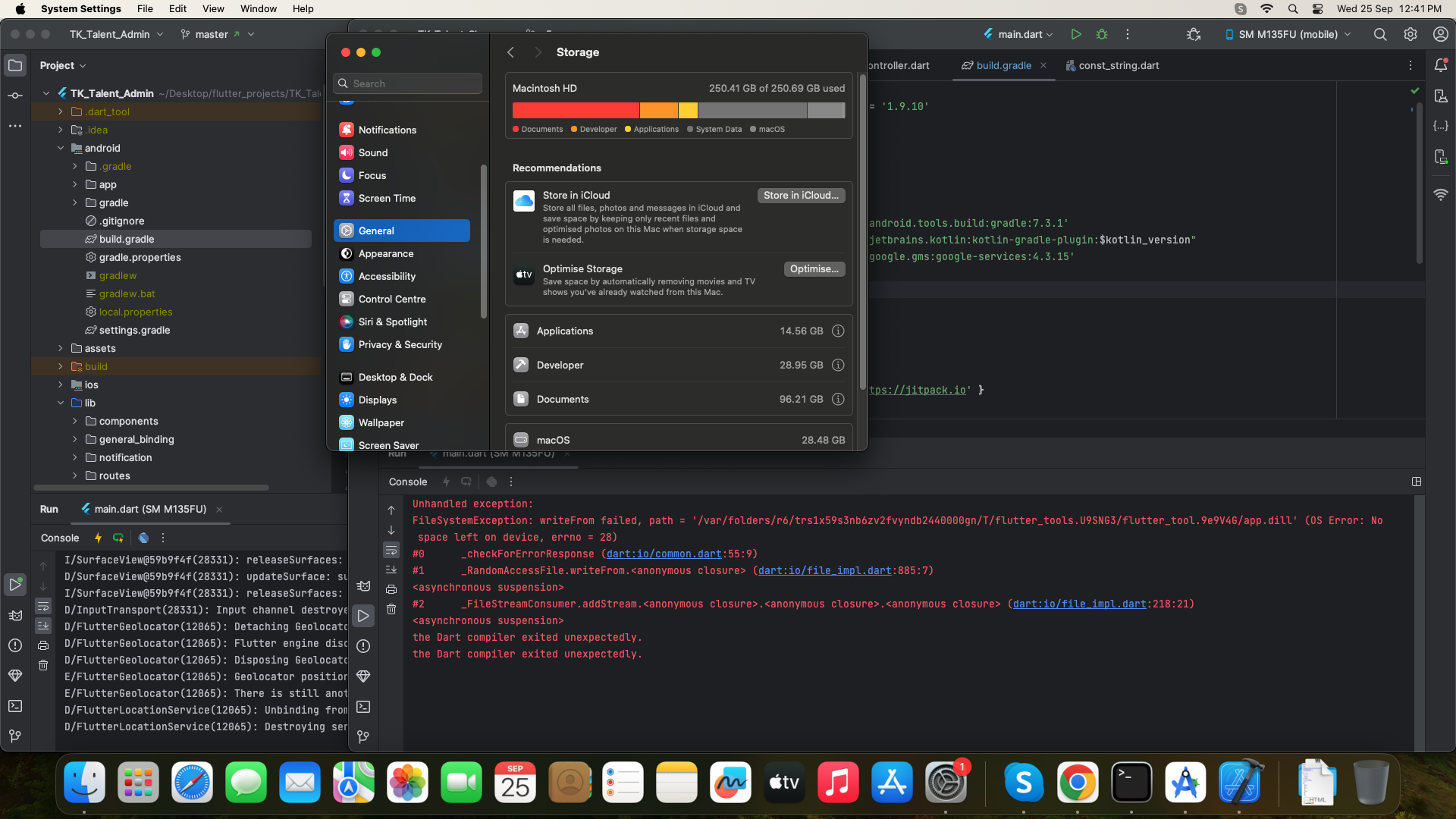Go back in System Settings navigation

(511, 52)
